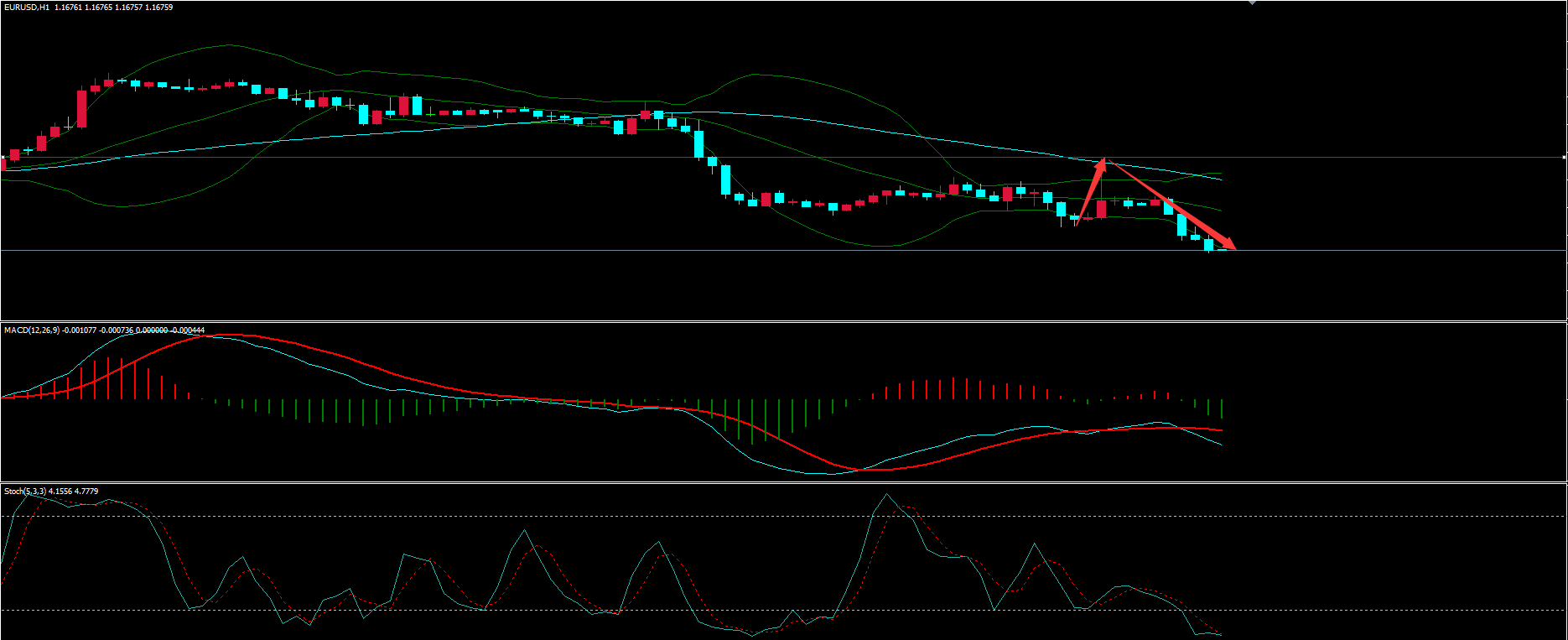
Task: Click the chart shift triangle marker at top
Action: (x=1252, y=3)
